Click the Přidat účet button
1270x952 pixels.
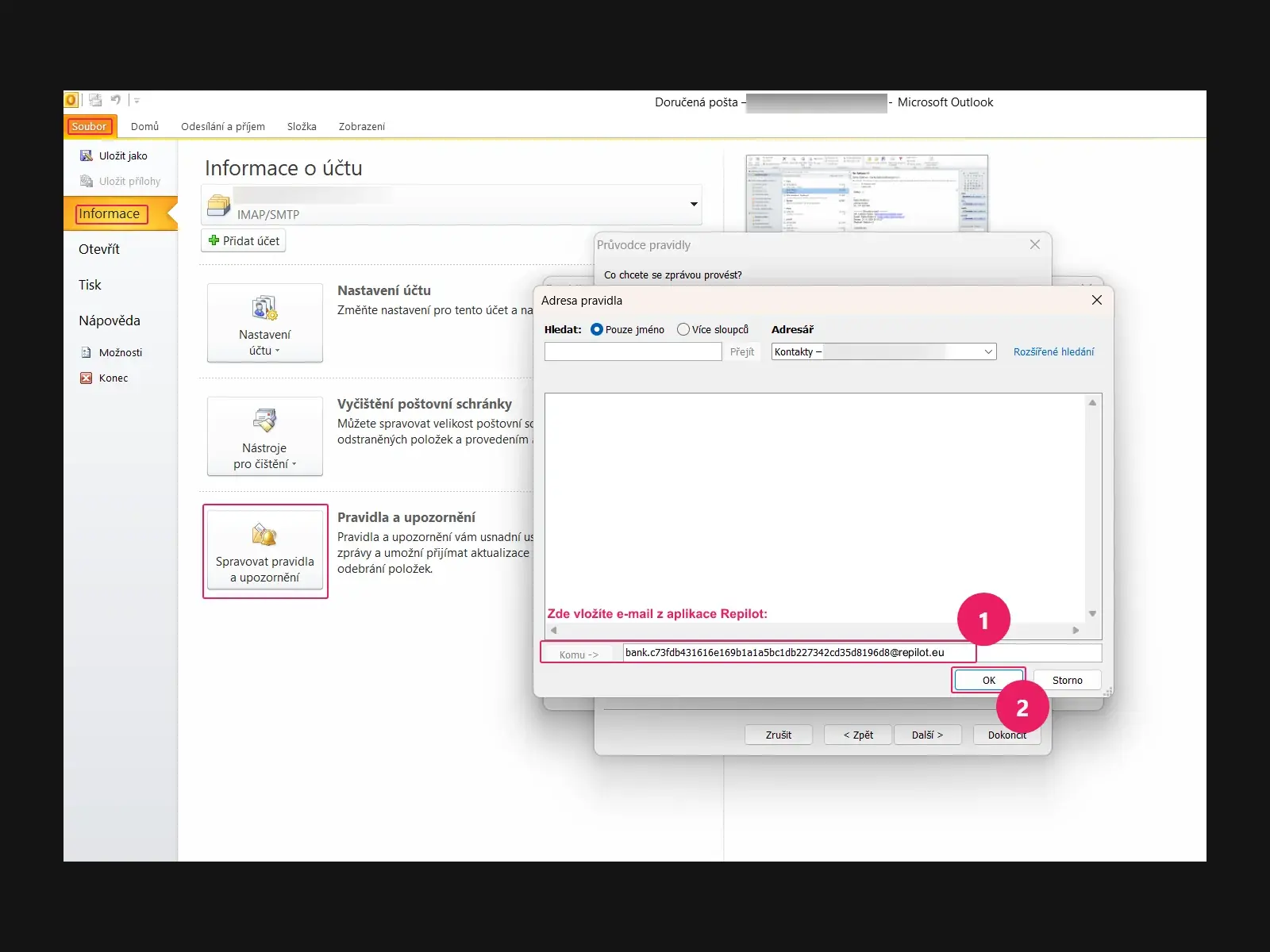244,240
